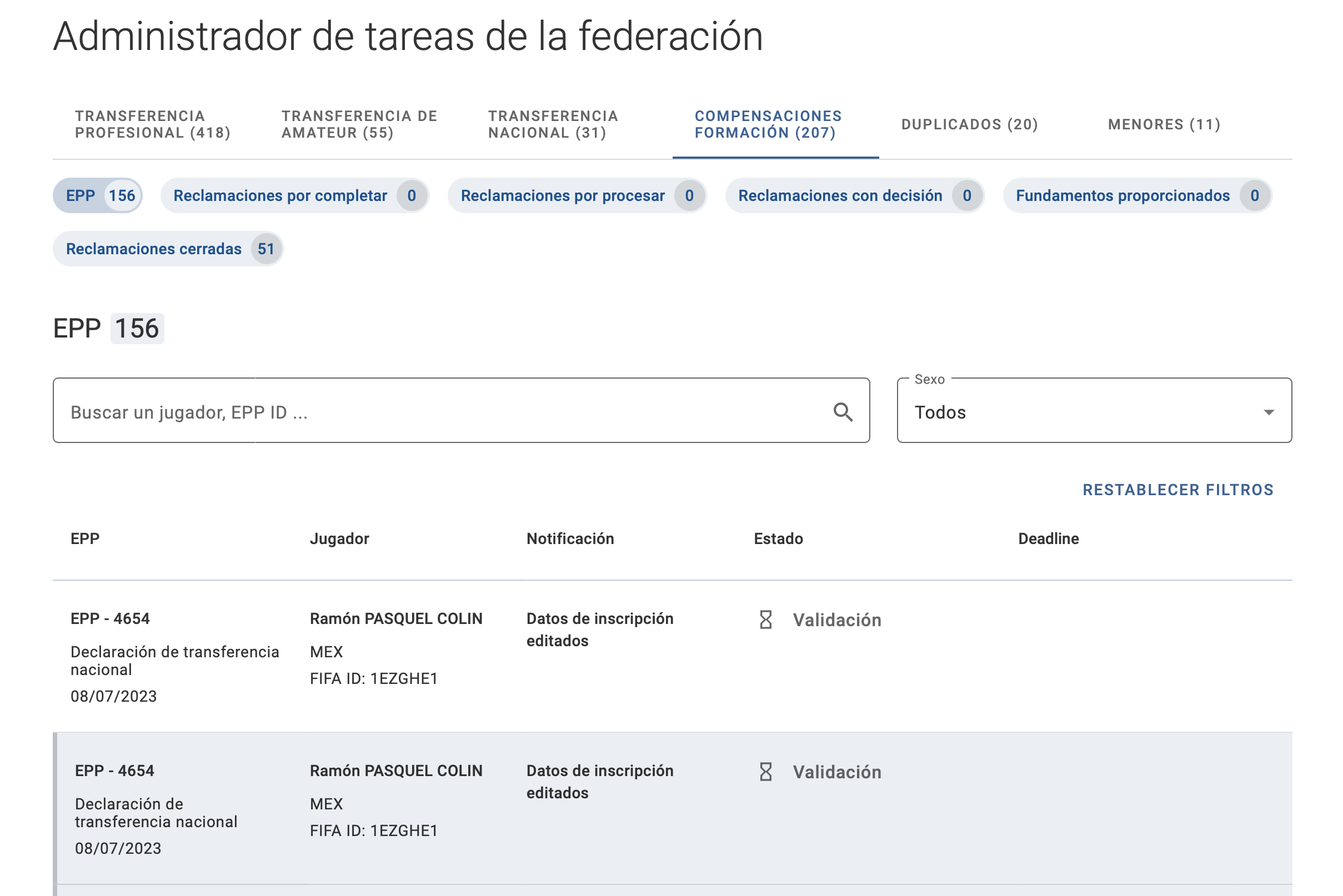Click the search magnifier icon
Image resolution: width=1343 pixels, height=896 pixels.
coord(843,412)
